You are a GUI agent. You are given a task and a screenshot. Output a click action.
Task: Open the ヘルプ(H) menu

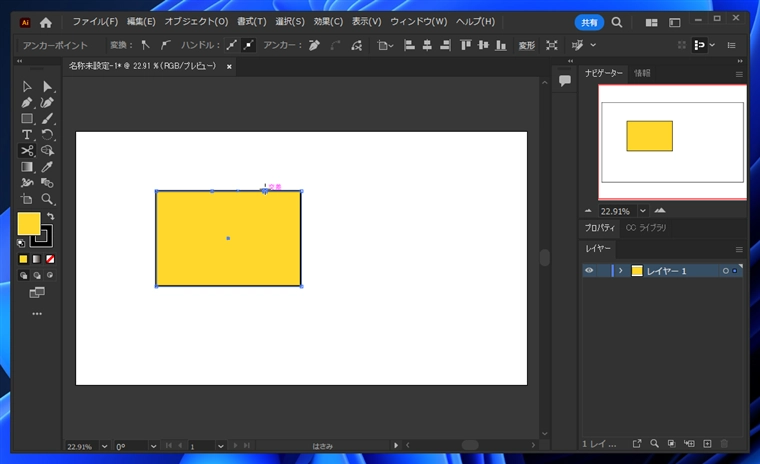click(475, 22)
